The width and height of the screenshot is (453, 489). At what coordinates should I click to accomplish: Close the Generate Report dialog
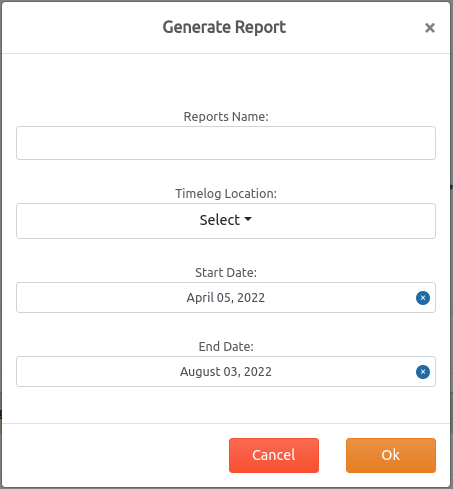click(x=430, y=28)
